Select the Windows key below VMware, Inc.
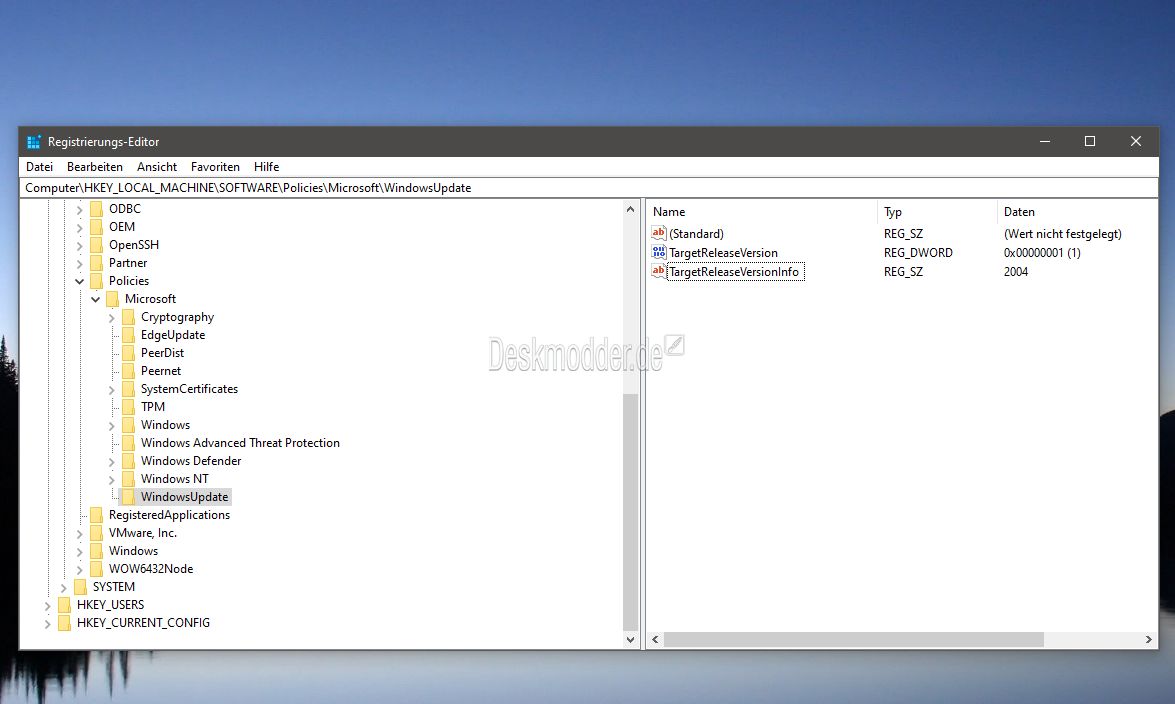Screen dimensions: 1175x704 coord(133,551)
